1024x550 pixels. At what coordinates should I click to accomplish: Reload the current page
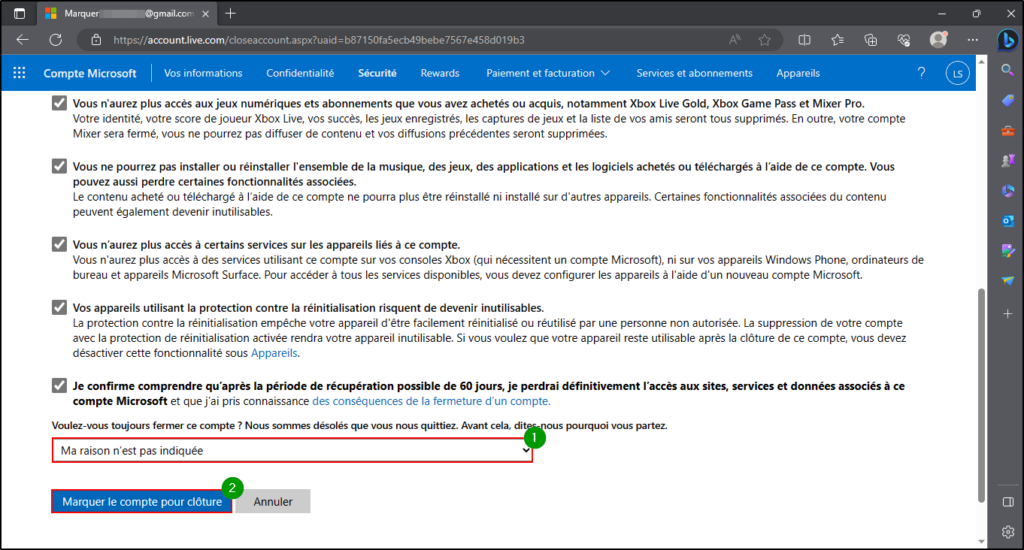[x=56, y=40]
